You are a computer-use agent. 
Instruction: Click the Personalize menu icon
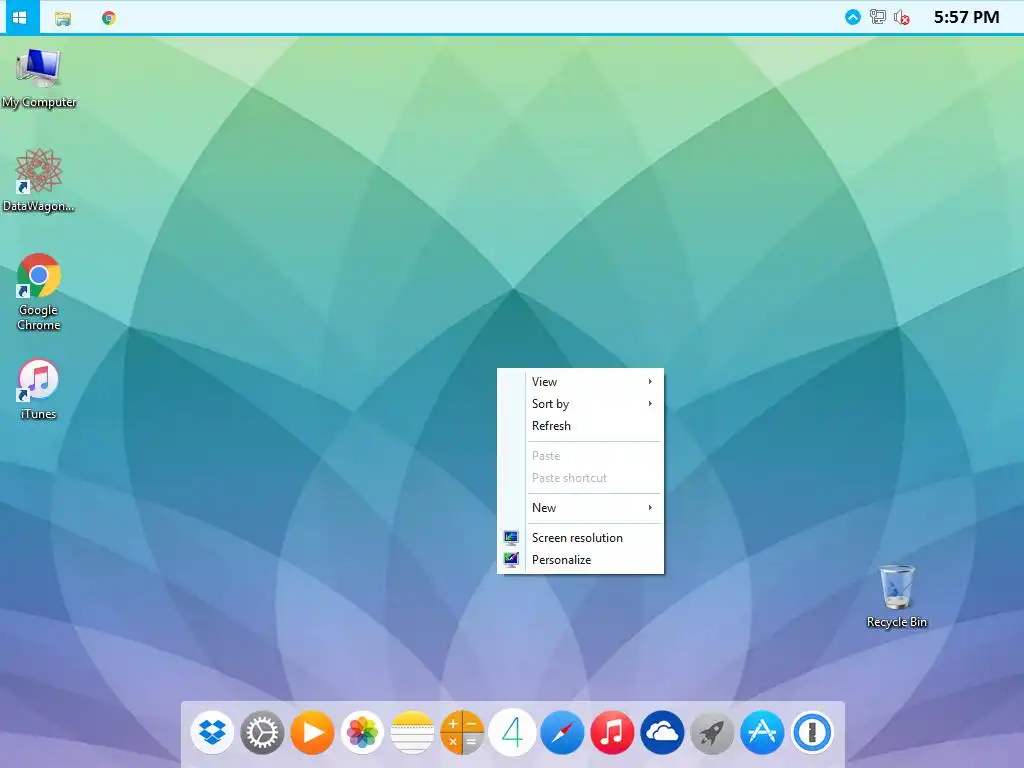pos(511,560)
